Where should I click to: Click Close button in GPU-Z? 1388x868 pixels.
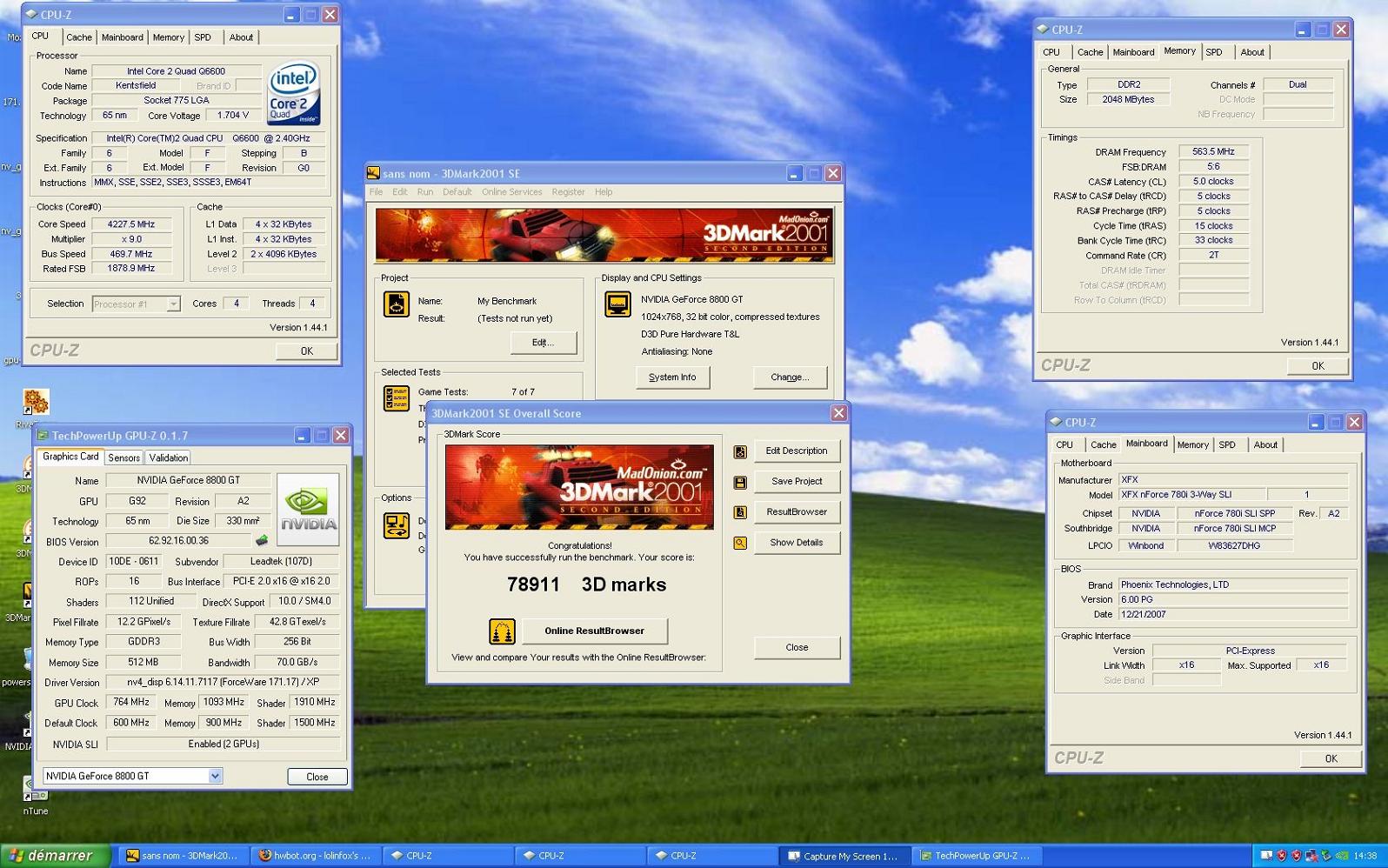[x=317, y=777]
